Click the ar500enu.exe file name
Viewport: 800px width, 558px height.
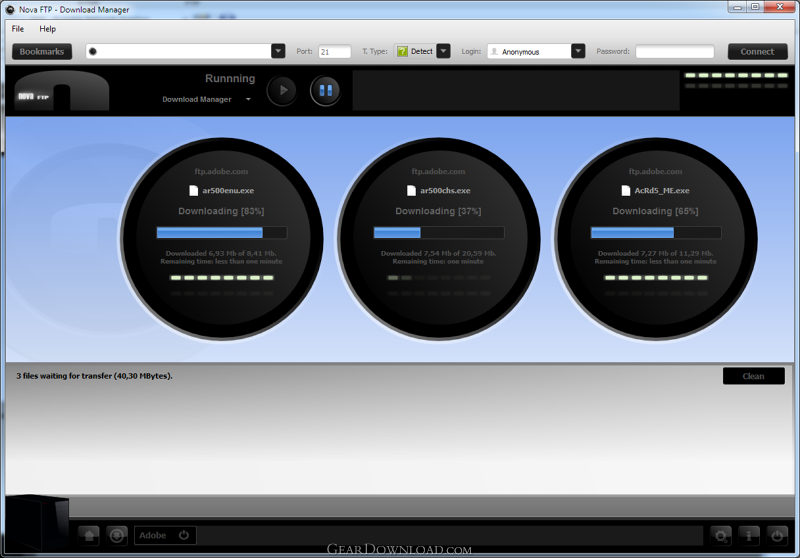pos(228,190)
